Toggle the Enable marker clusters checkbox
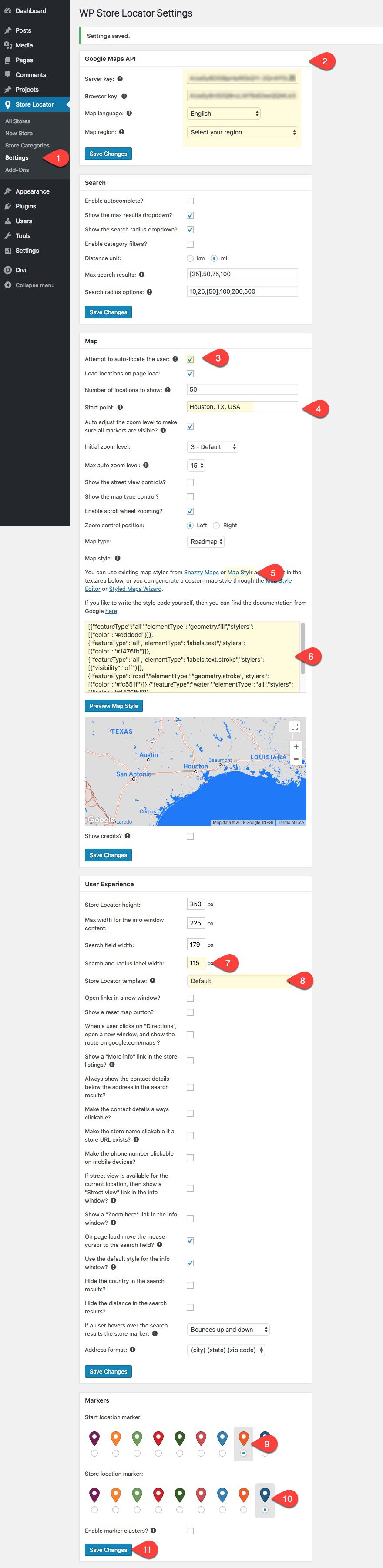Screen dimensions: 383x1568 (x=190, y=1531)
